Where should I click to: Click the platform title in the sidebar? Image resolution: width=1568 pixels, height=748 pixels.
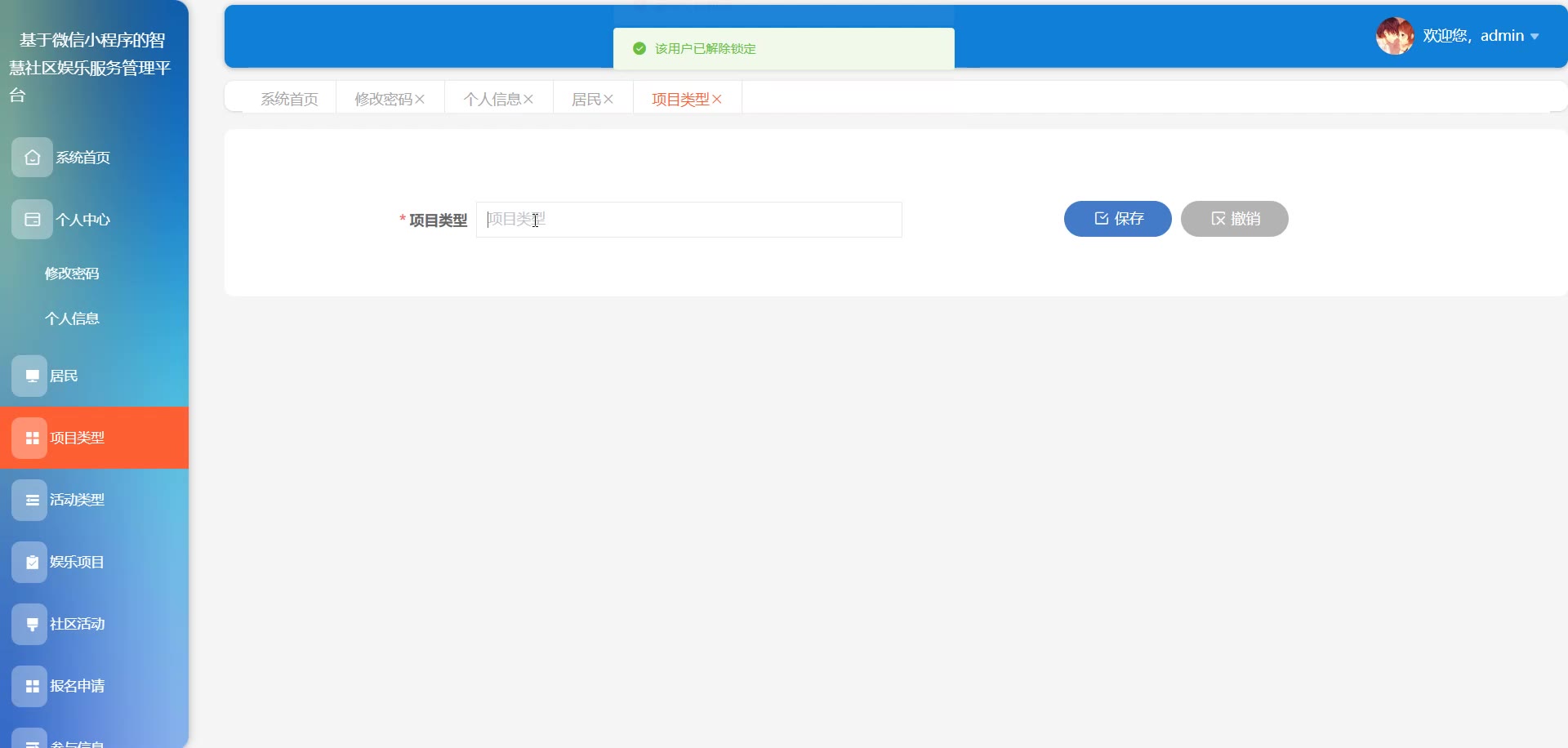(x=90, y=68)
